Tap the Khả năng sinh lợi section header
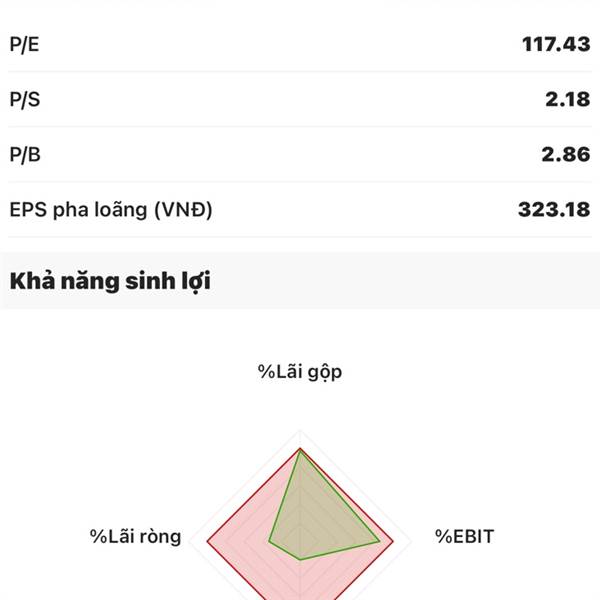 pyautogui.click(x=110, y=281)
